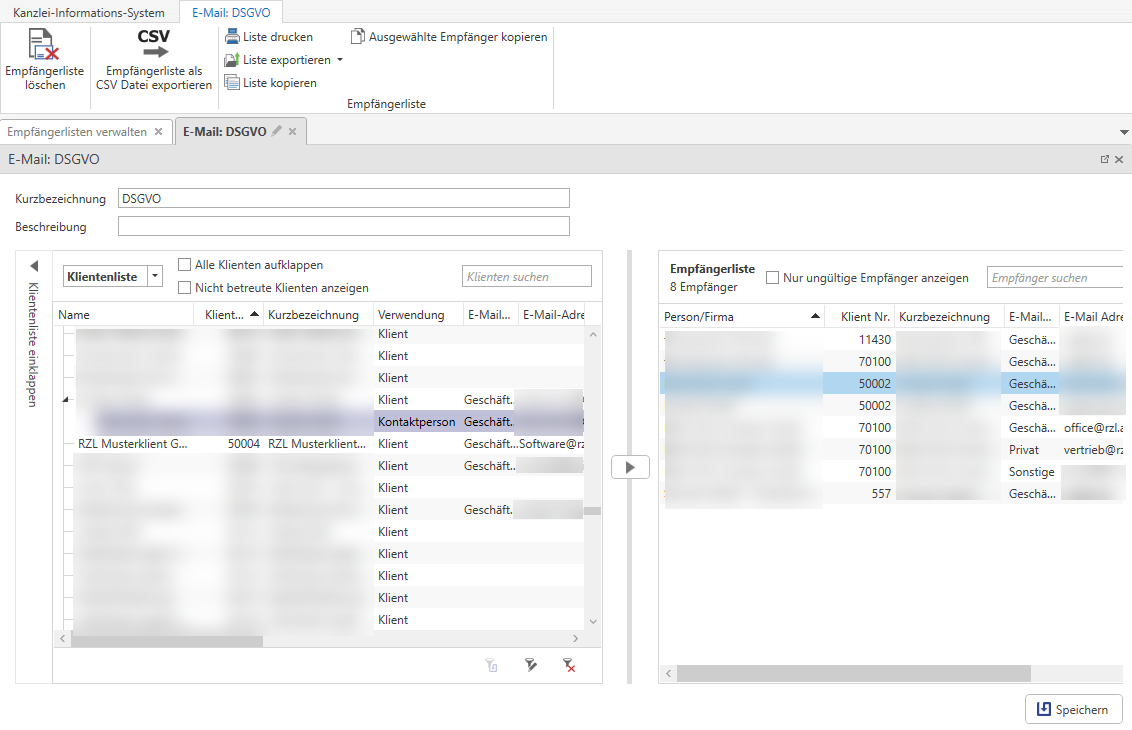Click Liste kopieren in the ribbon
This screenshot has height=730, width=1132.
[x=270, y=83]
